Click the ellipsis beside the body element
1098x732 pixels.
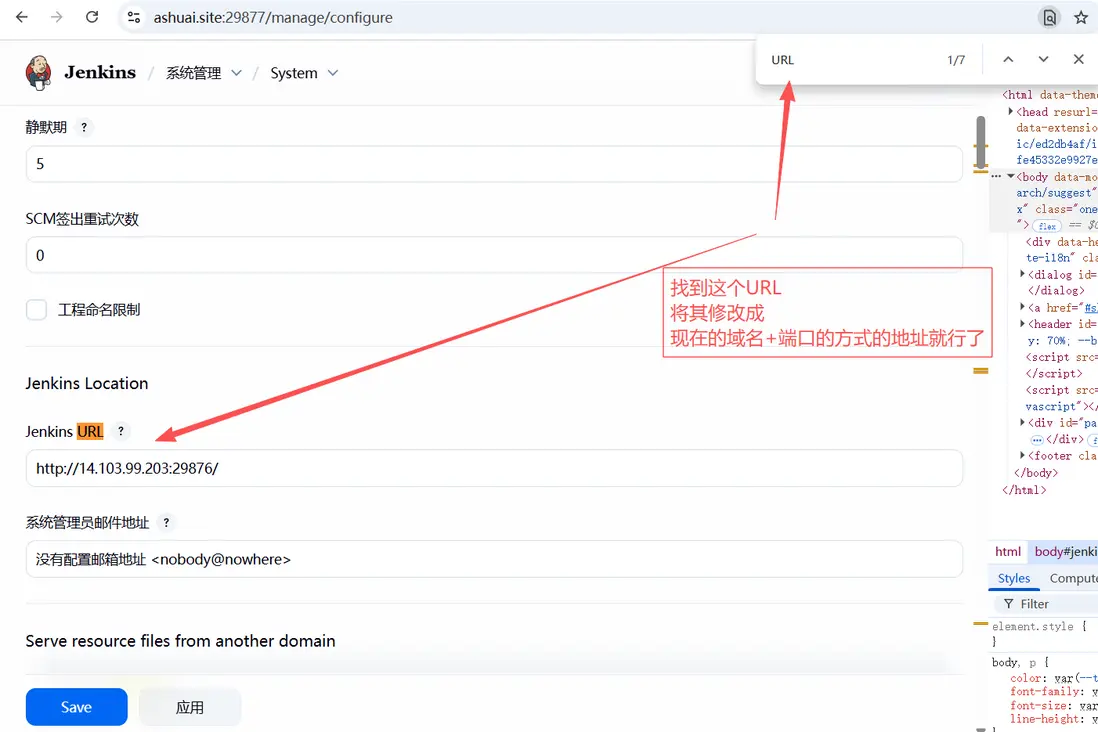[996, 177]
